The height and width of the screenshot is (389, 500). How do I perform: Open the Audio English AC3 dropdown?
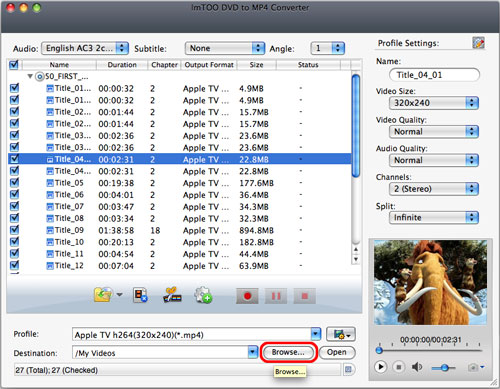click(x=85, y=48)
